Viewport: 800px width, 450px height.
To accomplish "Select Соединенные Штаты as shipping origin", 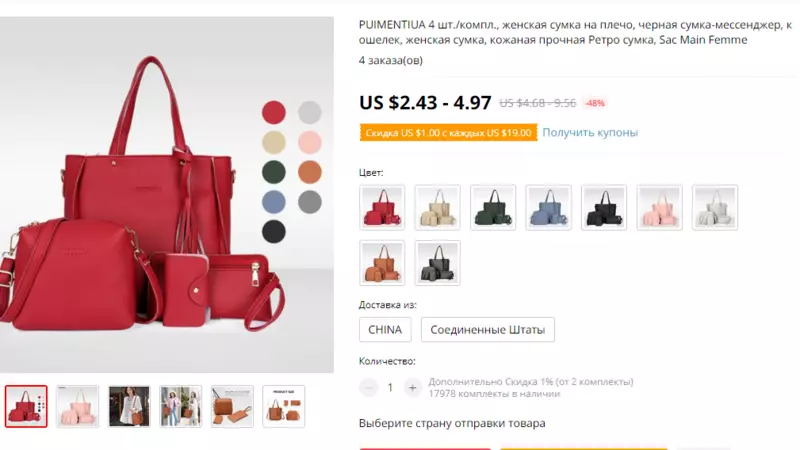I will (x=488, y=330).
